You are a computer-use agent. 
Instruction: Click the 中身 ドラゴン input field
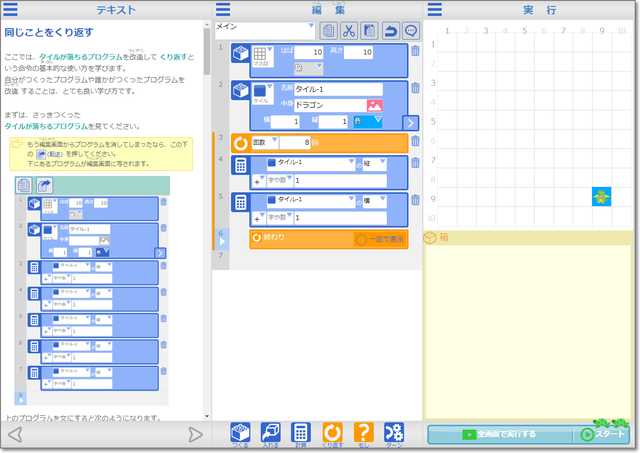tap(328, 105)
